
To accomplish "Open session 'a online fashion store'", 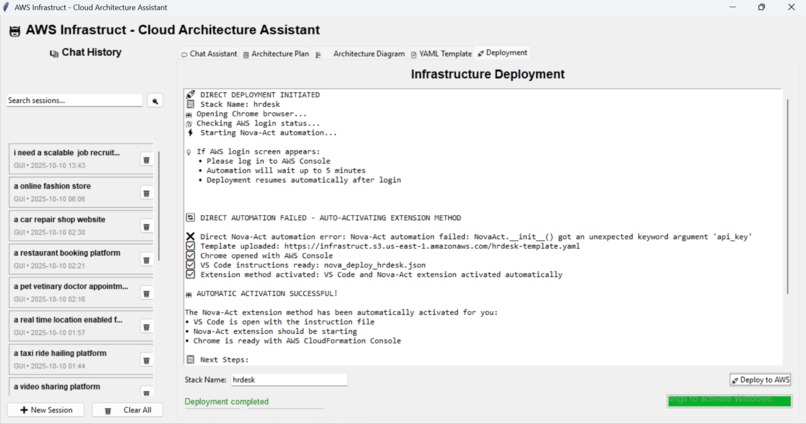I will (x=75, y=192).
